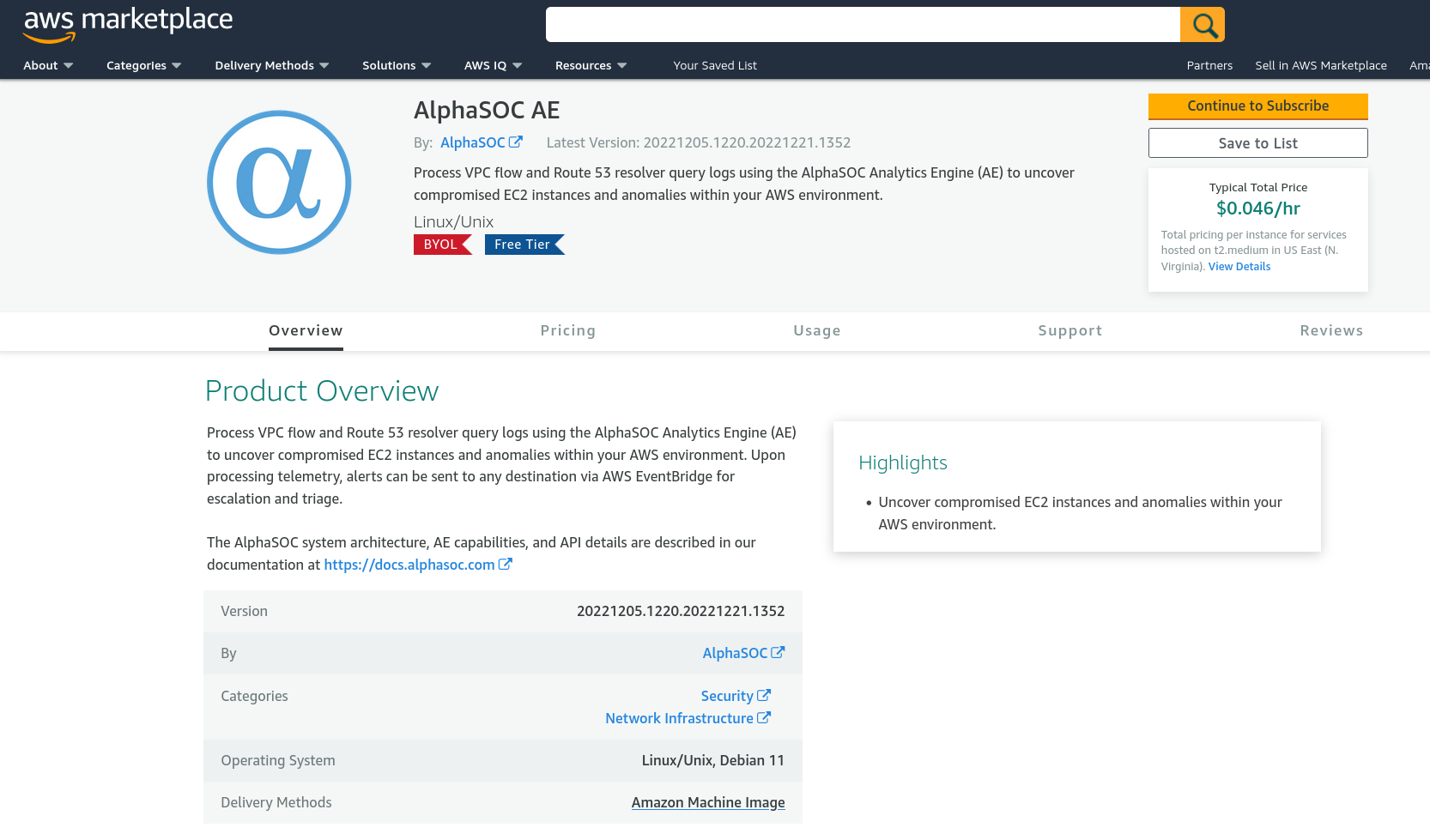Open the Security category link
This screenshot has height=840, width=1430.
727,696
